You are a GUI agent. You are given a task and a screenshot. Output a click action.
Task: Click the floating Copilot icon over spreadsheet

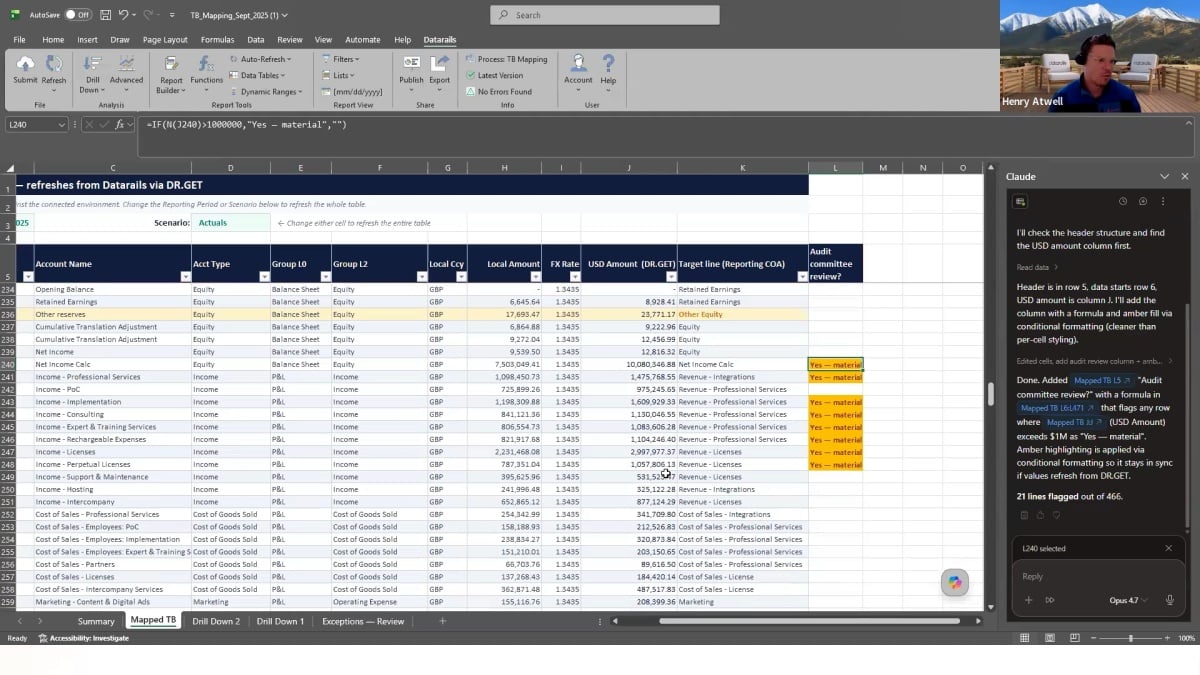(x=955, y=583)
